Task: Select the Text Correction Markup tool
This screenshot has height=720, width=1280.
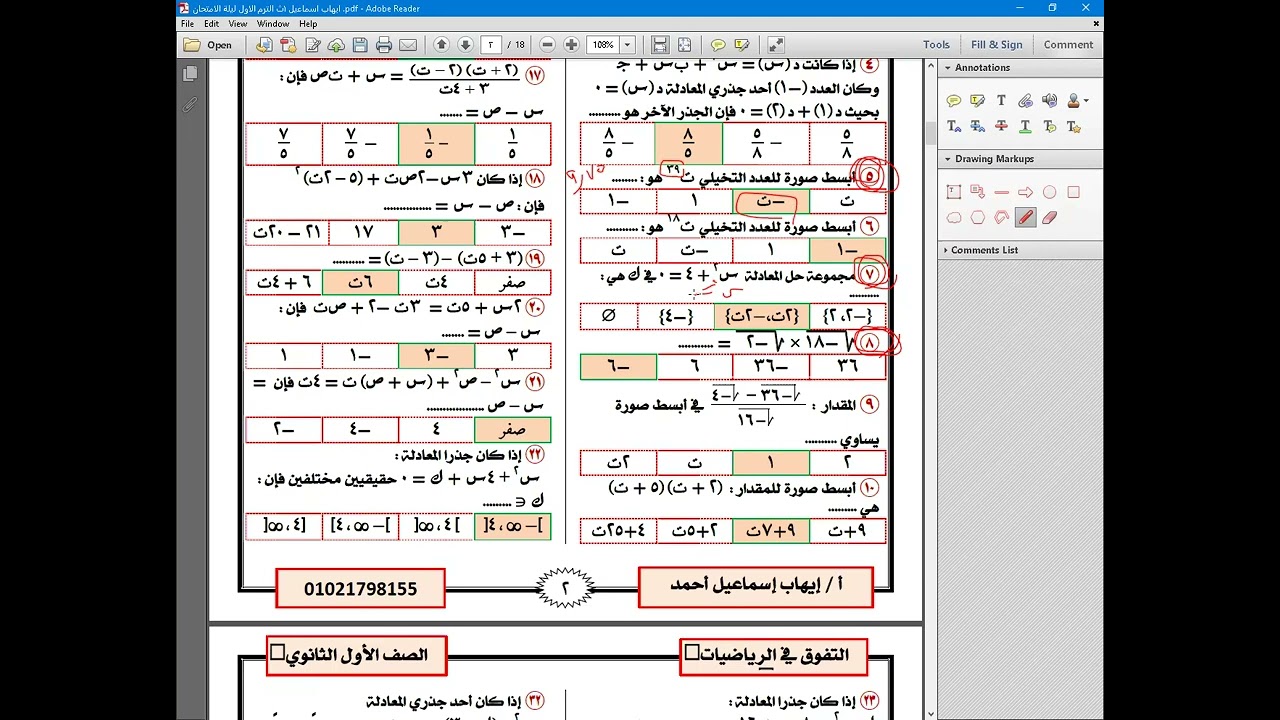Action: [x=1073, y=127]
